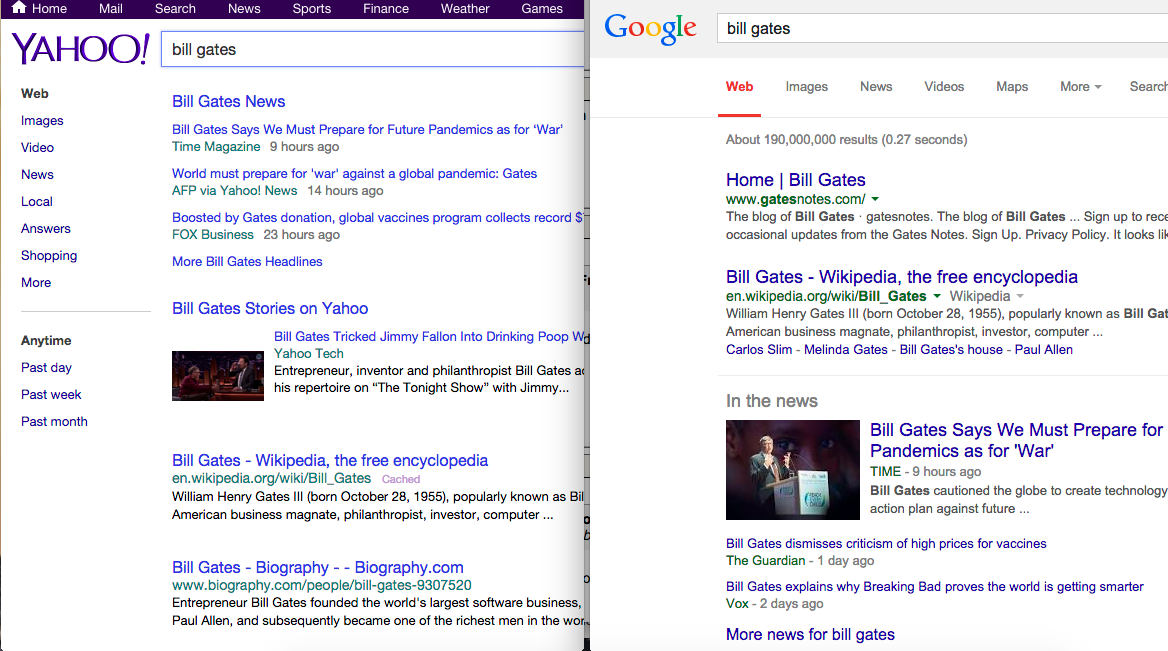Image resolution: width=1168 pixels, height=651 pixels.
Task: Open AFP 'World must prepare for war' story
Action: point(355,174)
